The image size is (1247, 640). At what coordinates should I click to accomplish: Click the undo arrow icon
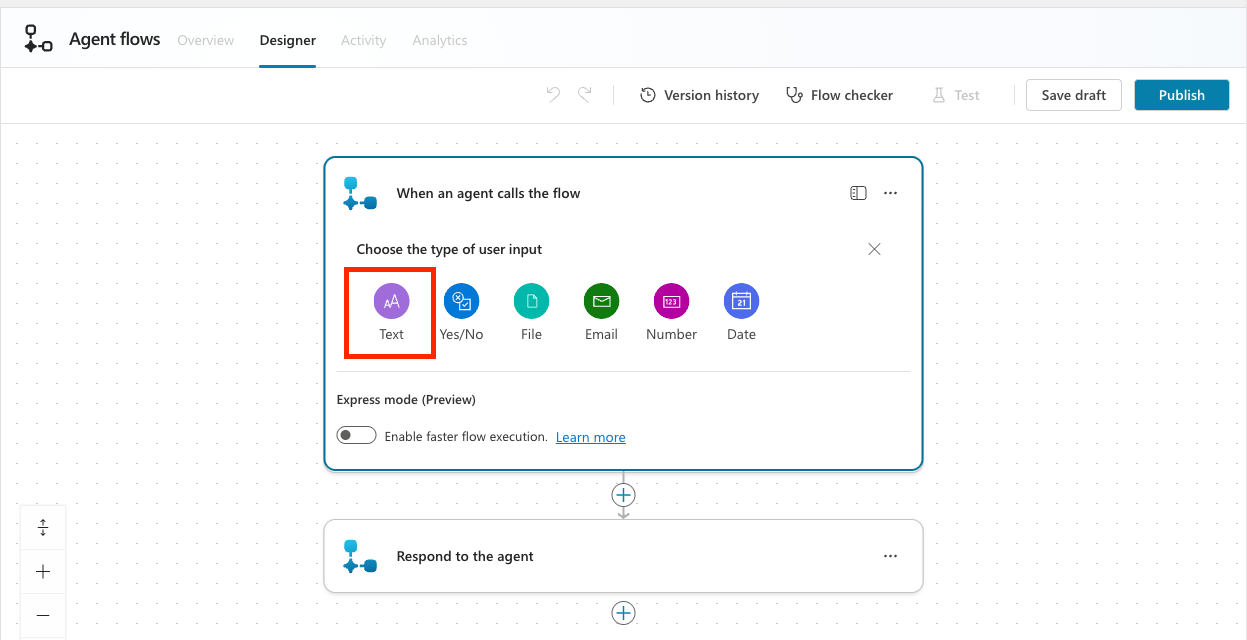click(553, 95)
